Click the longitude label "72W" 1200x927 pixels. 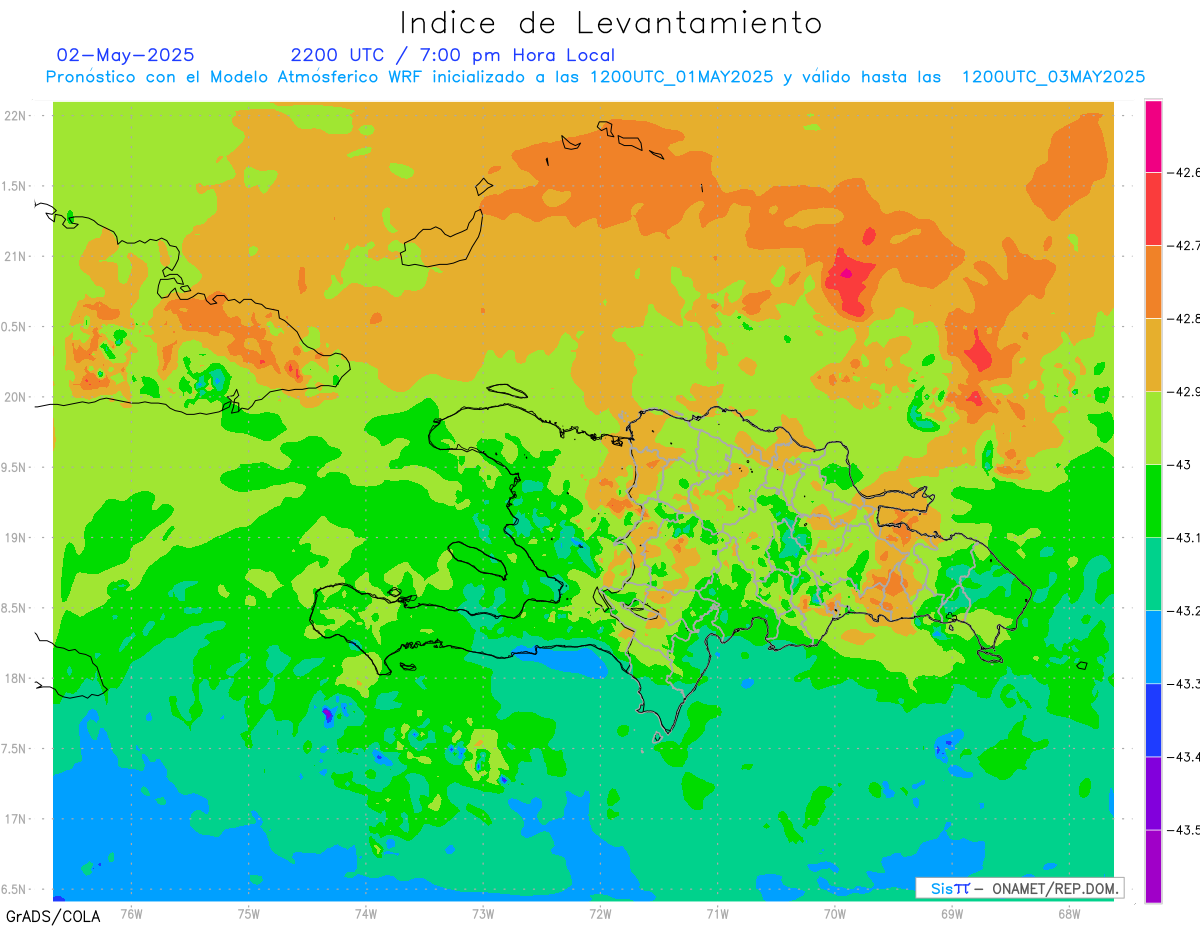[600, 913]
